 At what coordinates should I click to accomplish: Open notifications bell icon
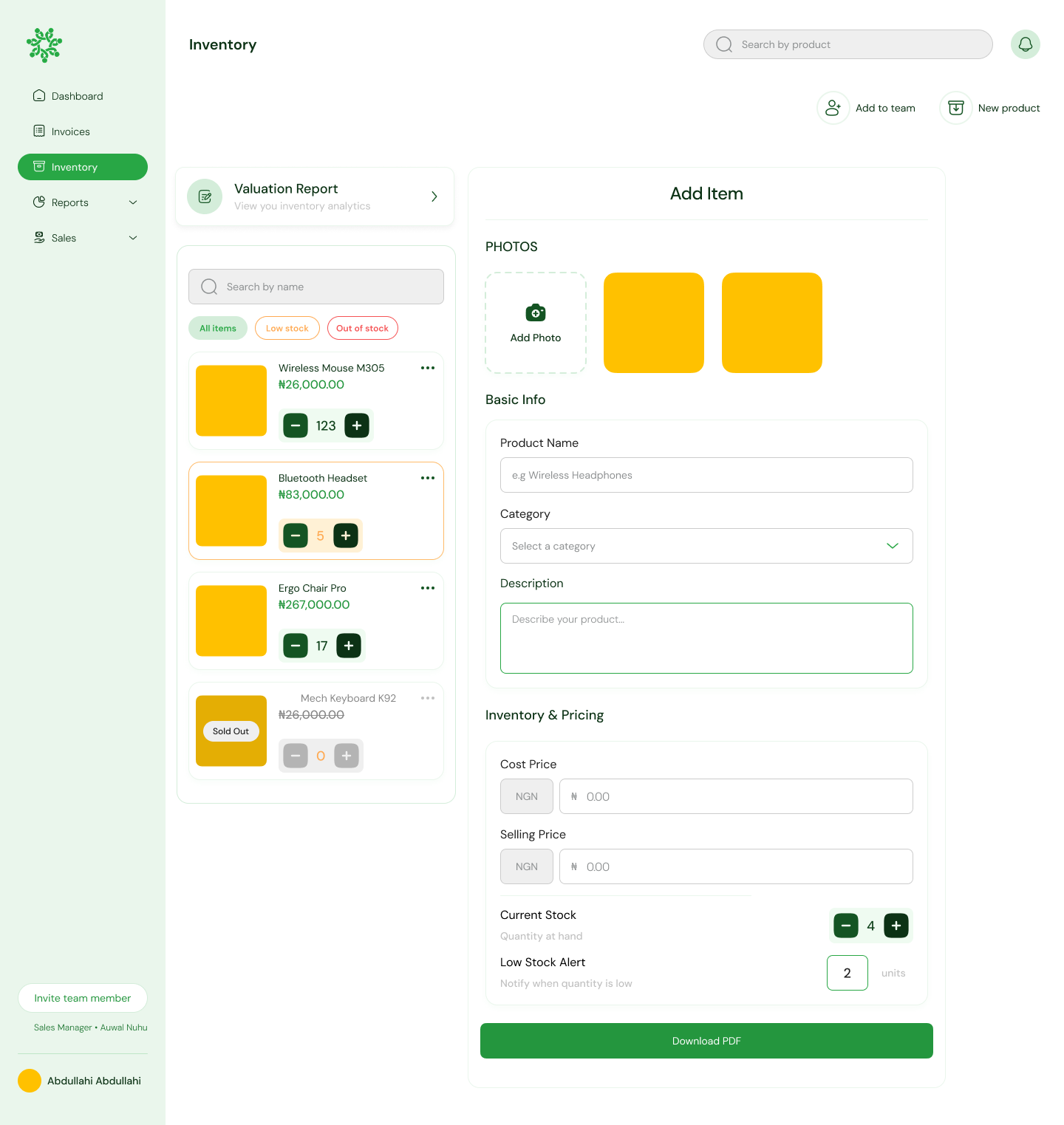pyautogui.click(x=1026, y=44)
